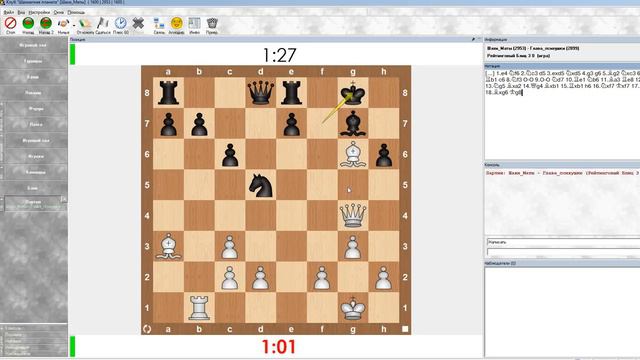Screen dimensions: 640x360
Task: Select the white queen on g4
Action: pyautogui.click(x=353, y=216)
